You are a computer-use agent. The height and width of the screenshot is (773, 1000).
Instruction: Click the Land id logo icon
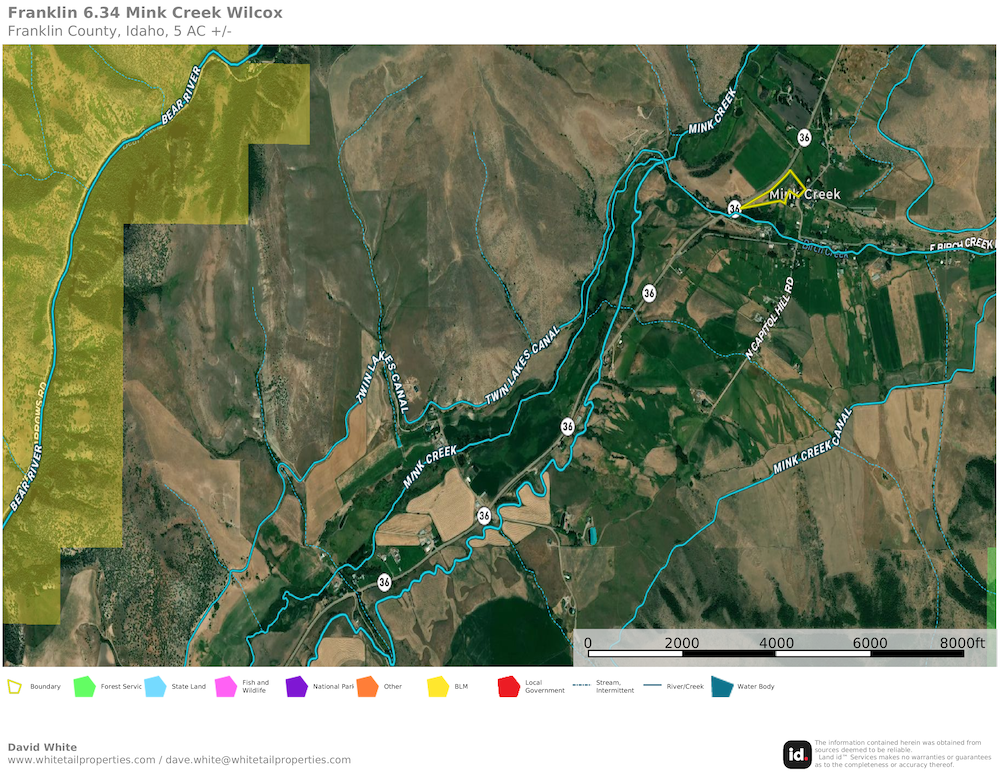pyautogui.click(x=797, y=753)
